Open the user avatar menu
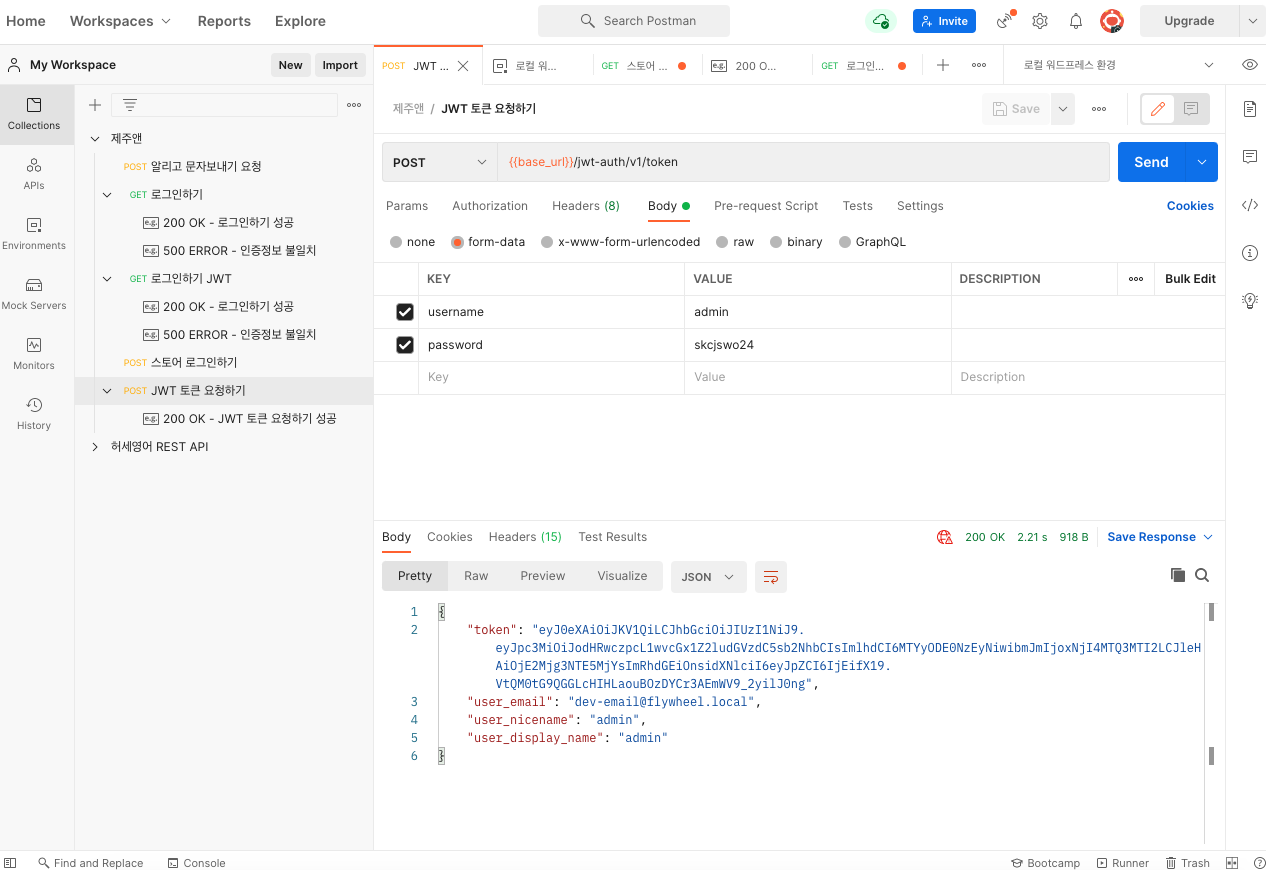The height and width of the screenshot is (870, 1266). (1111, 21)
